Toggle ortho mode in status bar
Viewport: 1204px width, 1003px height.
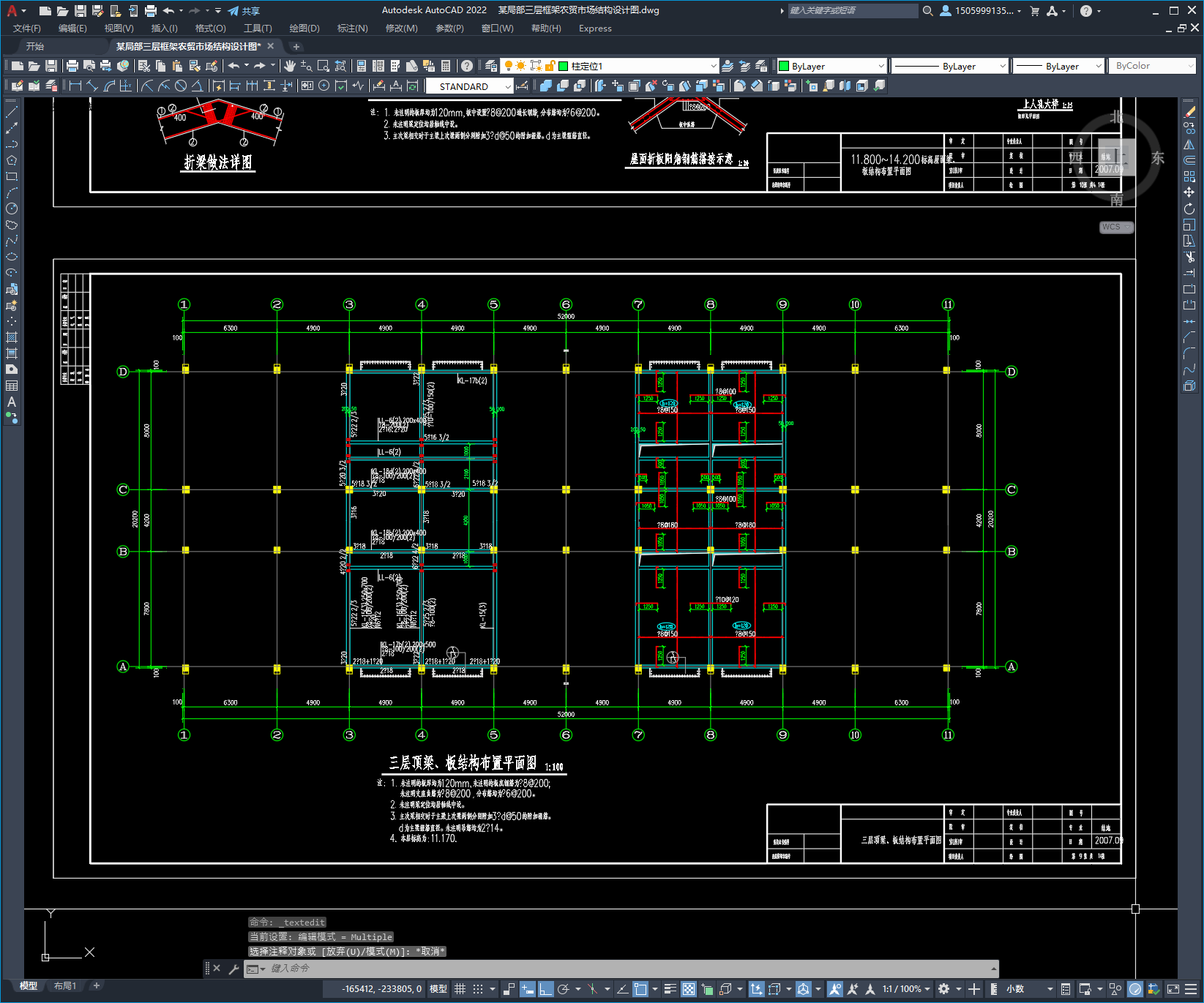pos(545,989)
